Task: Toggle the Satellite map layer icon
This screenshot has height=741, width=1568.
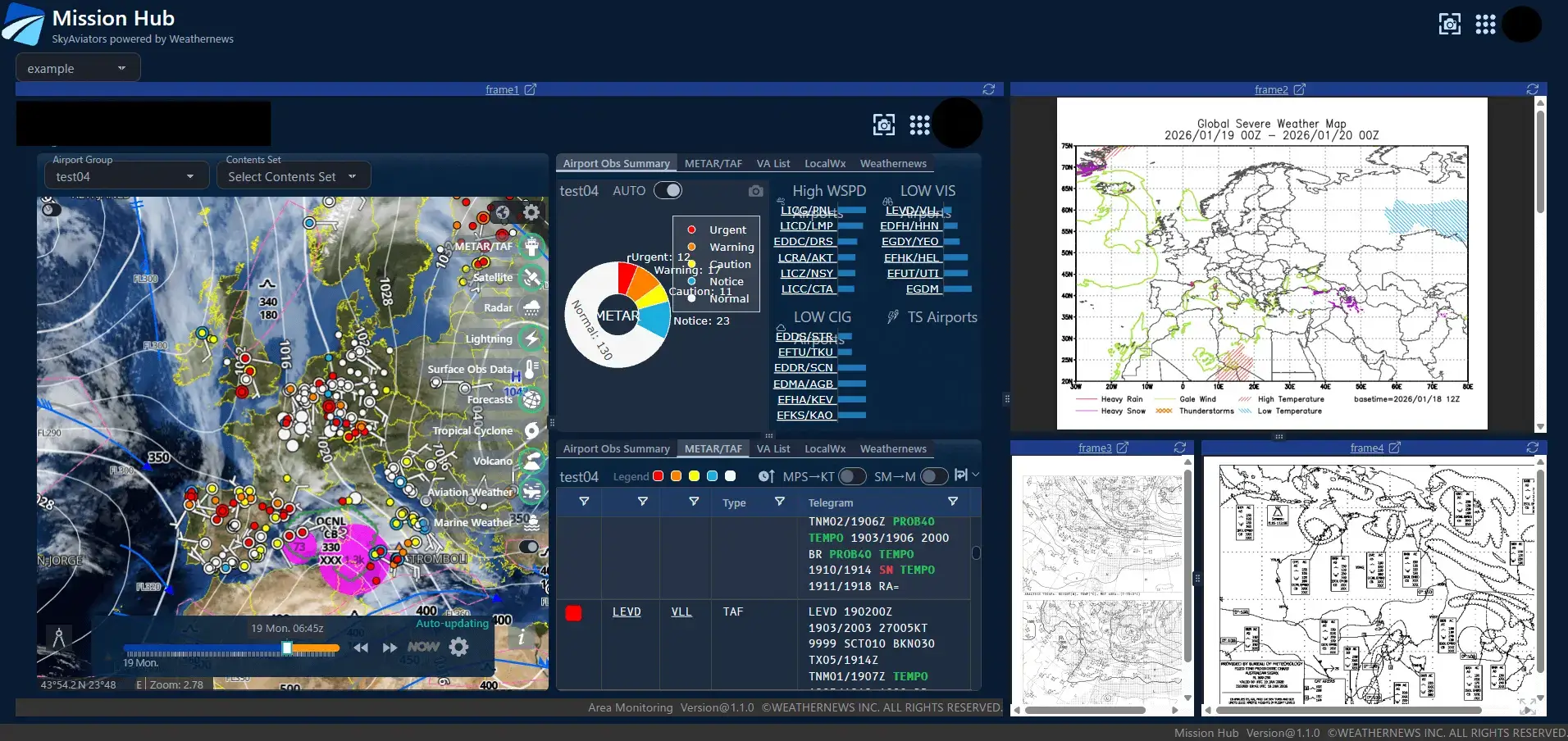Action: point(532,278)
